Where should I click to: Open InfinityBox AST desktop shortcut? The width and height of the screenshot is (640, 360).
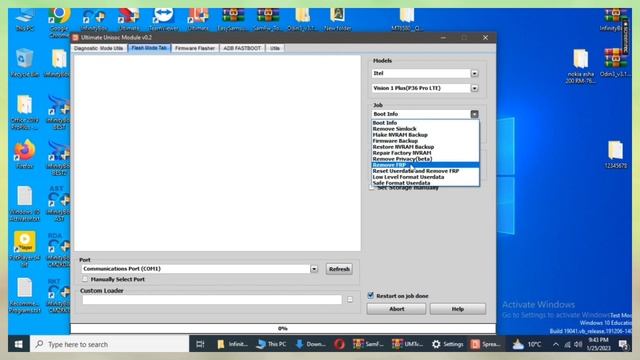pyautogui.click(x=59, y=203)
